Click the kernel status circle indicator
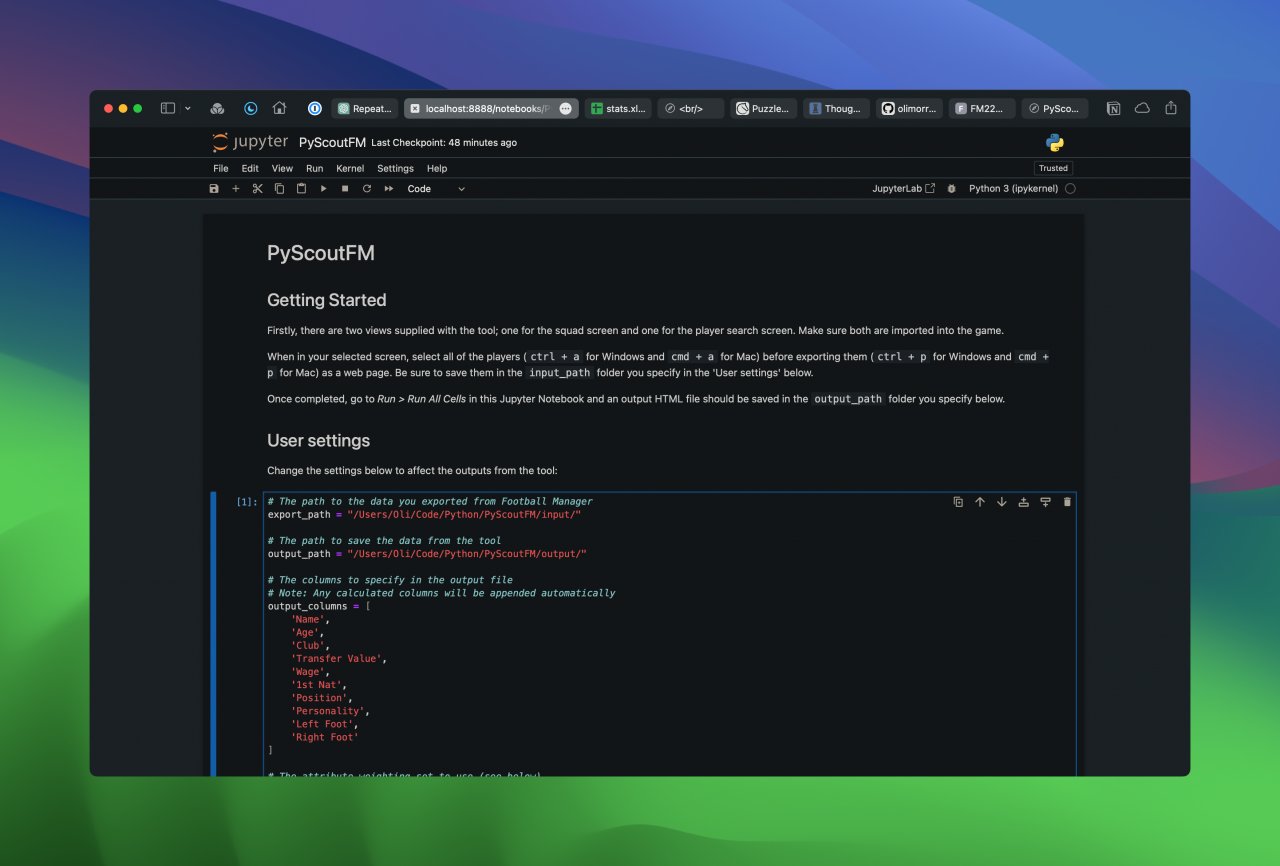Viewport: 1280px width, 866px height. click(x=1070, y=189)
